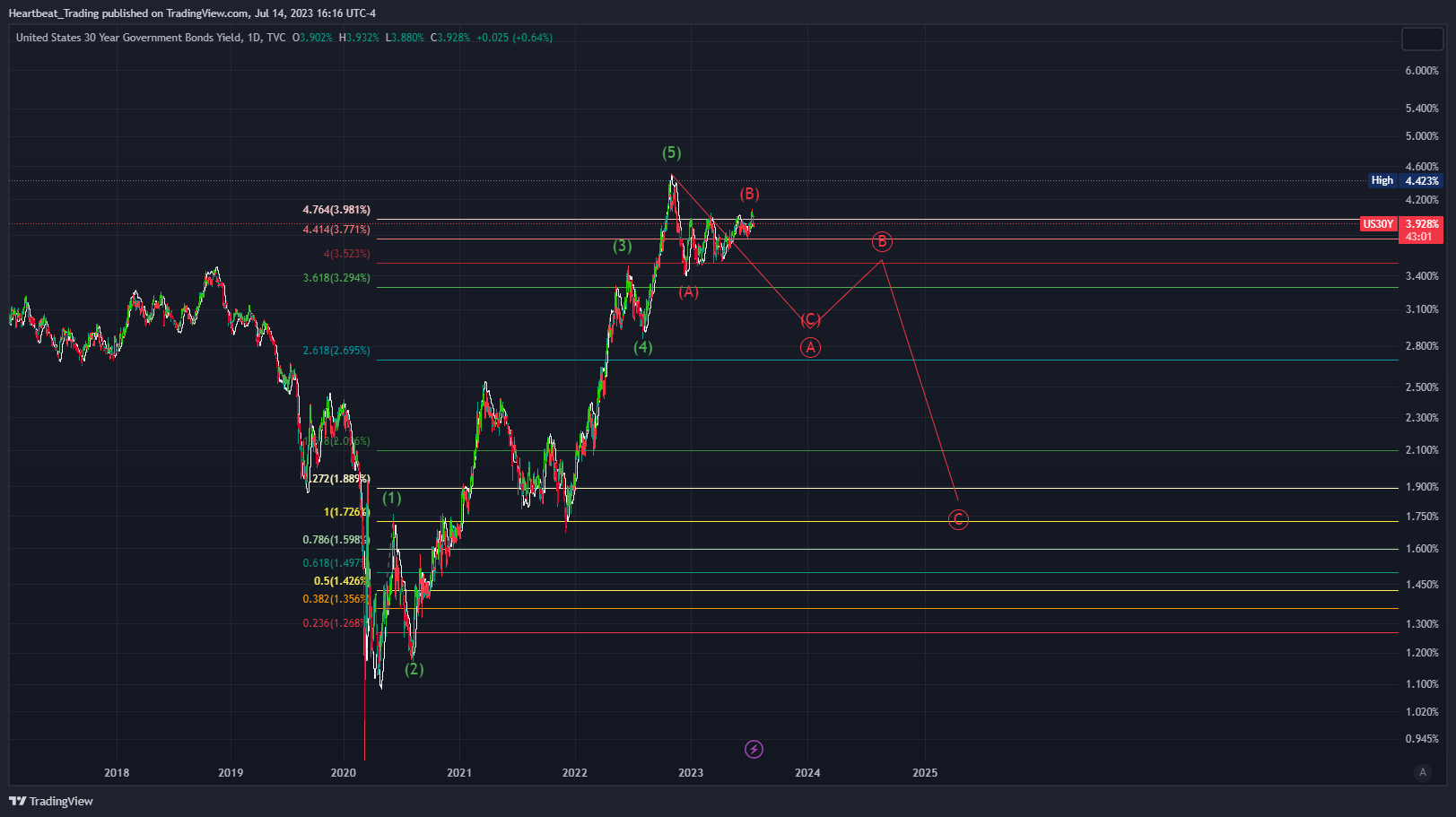Select green wave label (3)

[x=623, y=246]
